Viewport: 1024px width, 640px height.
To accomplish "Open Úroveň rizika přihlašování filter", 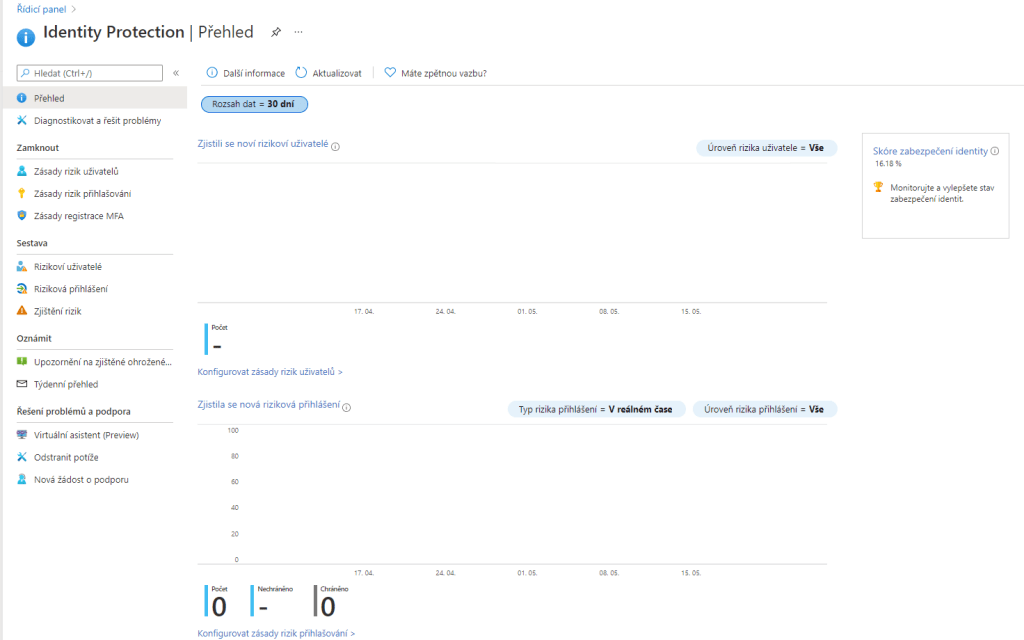I will [x=764, y=409].
